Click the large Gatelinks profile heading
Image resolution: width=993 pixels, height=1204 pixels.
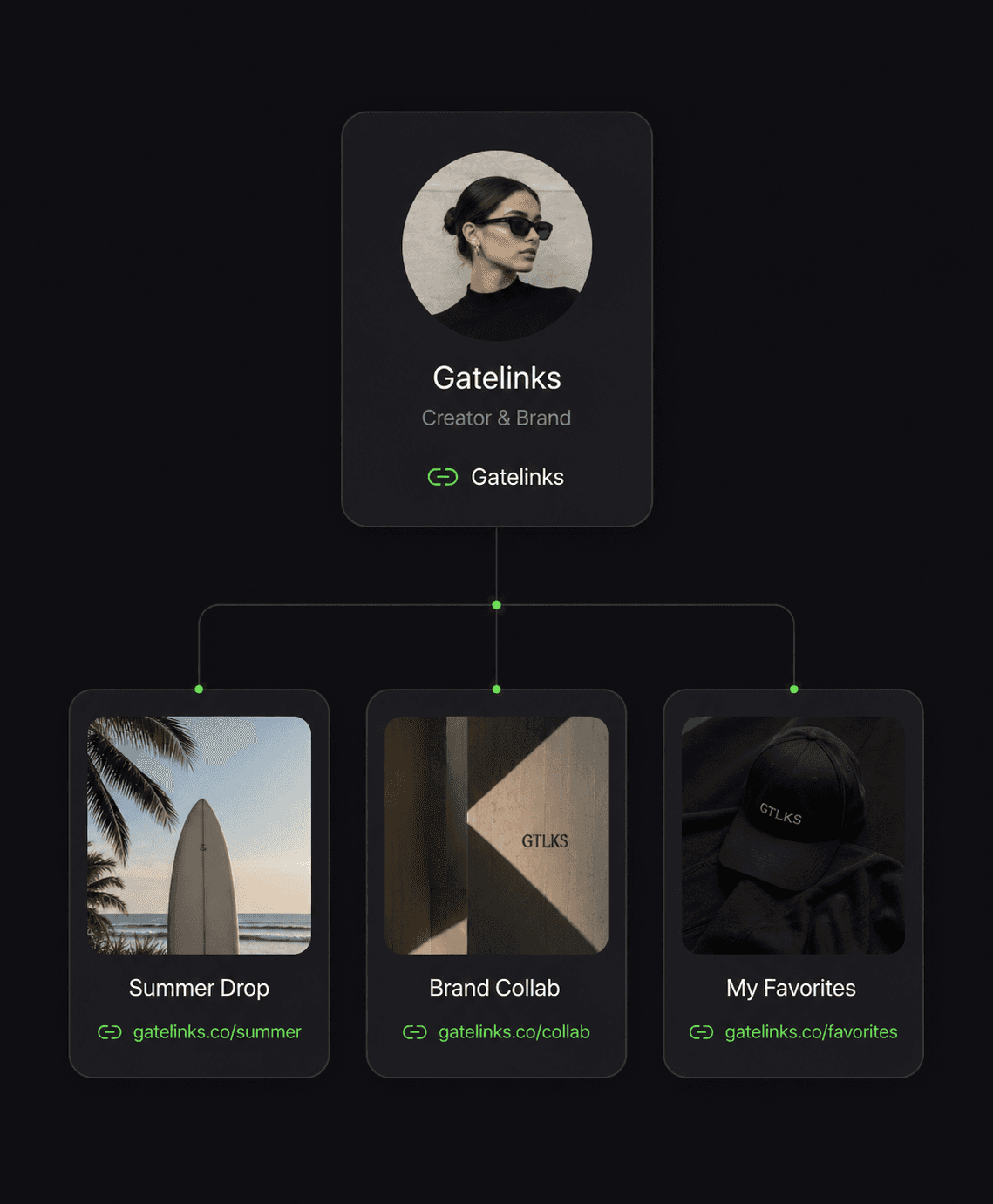tap(497, 378)
